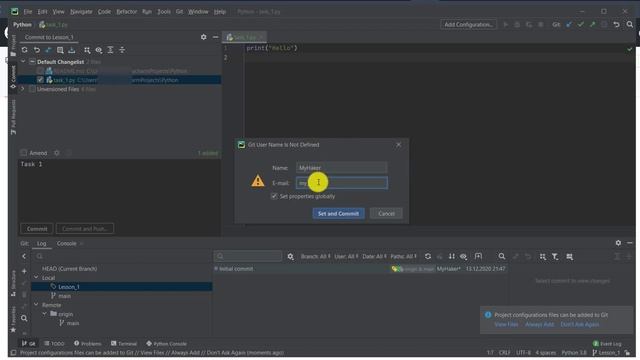Toggle Set properties globally checkbox

click(274, 196)
